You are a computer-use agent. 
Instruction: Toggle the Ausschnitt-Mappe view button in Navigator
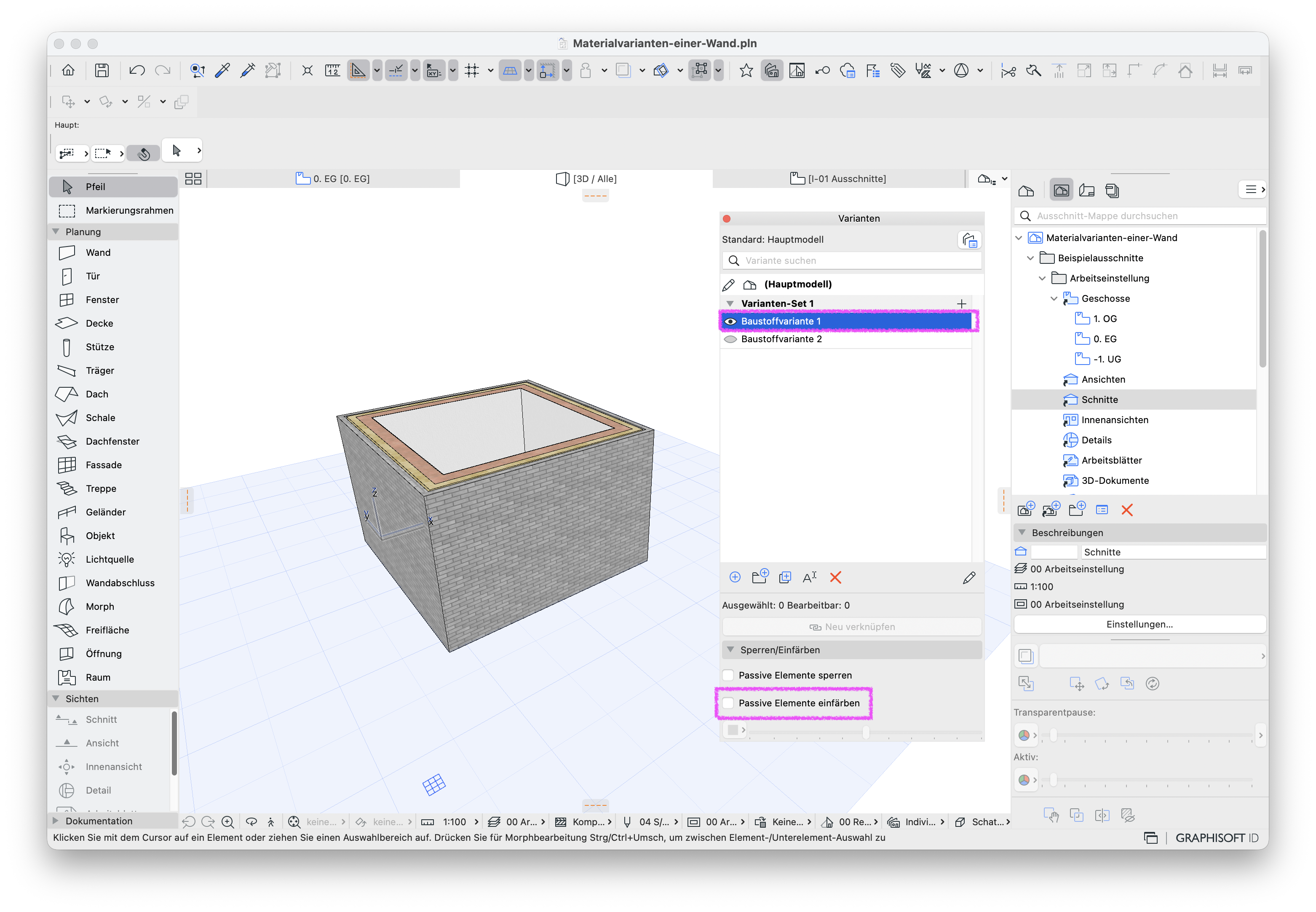coord(1061,190)
